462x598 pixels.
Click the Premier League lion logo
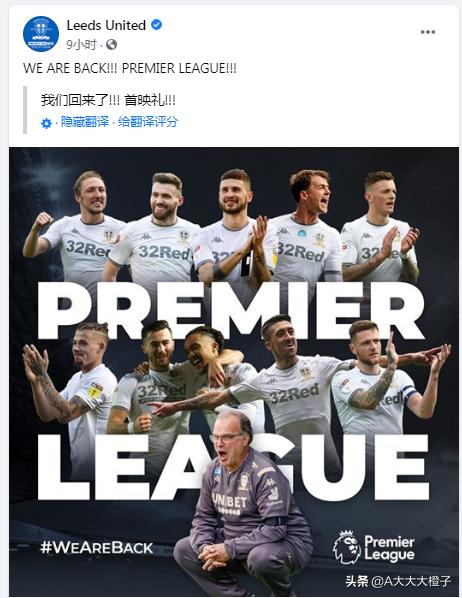347,547
